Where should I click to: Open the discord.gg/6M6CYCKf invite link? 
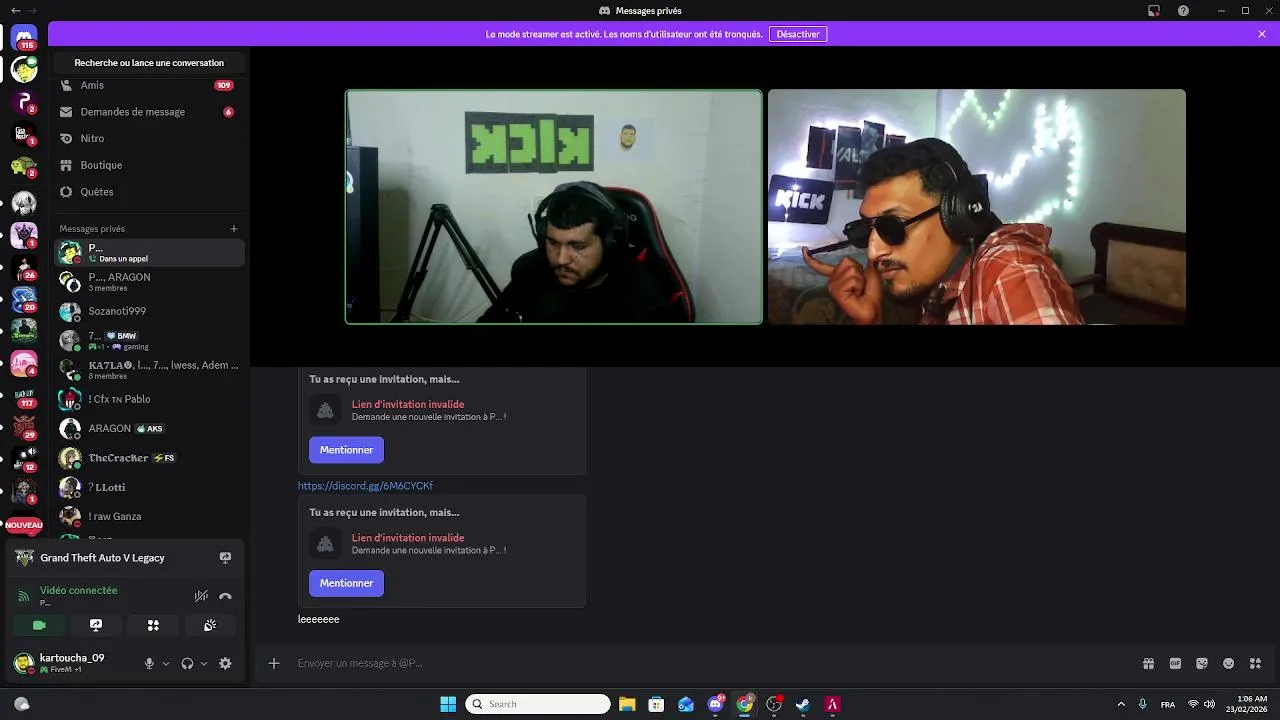tap(365, 486)
